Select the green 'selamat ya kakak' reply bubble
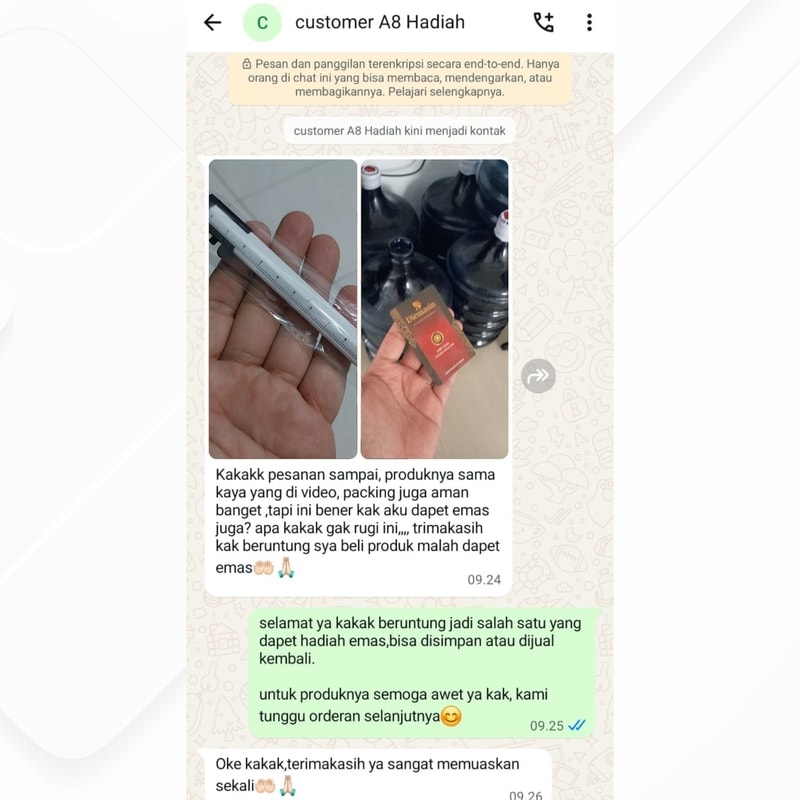The image size is (800, 800). (x=422, y=672)
